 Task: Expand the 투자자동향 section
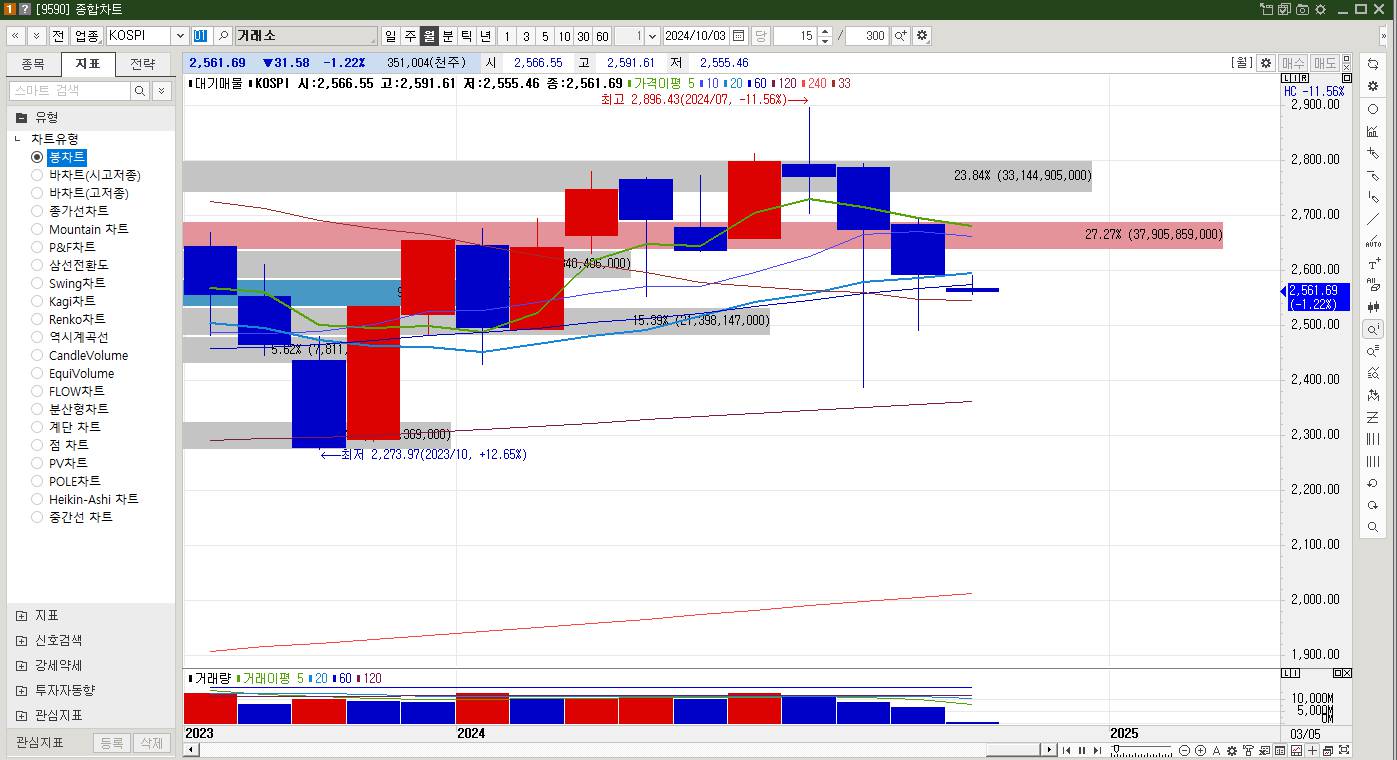coord(22,690)
